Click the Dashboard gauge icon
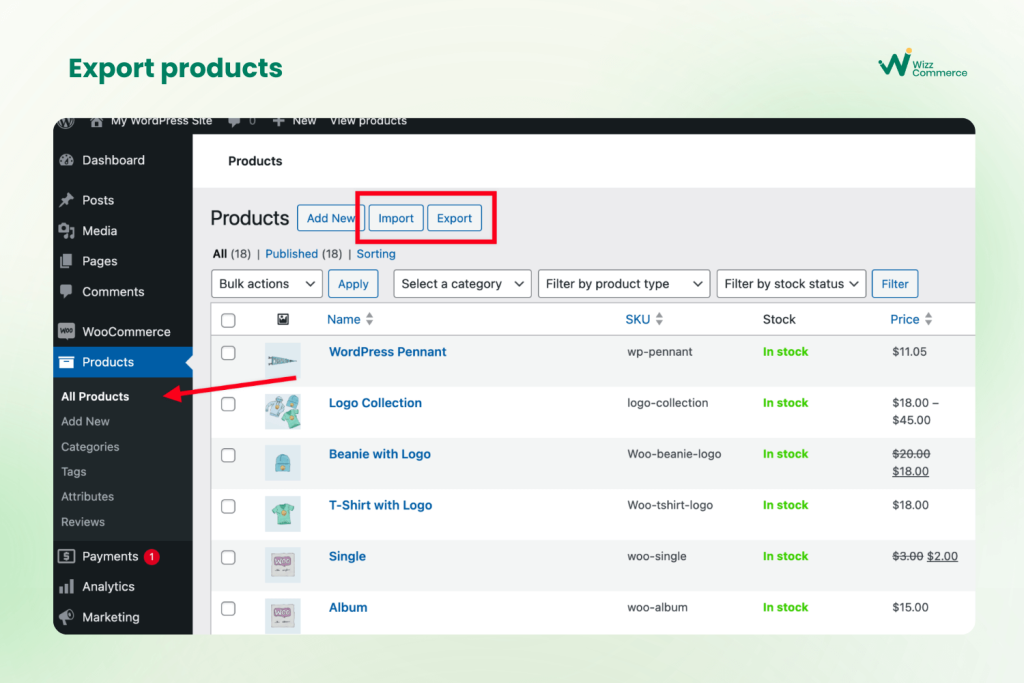Screen dimensions: 1024x683 67,160
